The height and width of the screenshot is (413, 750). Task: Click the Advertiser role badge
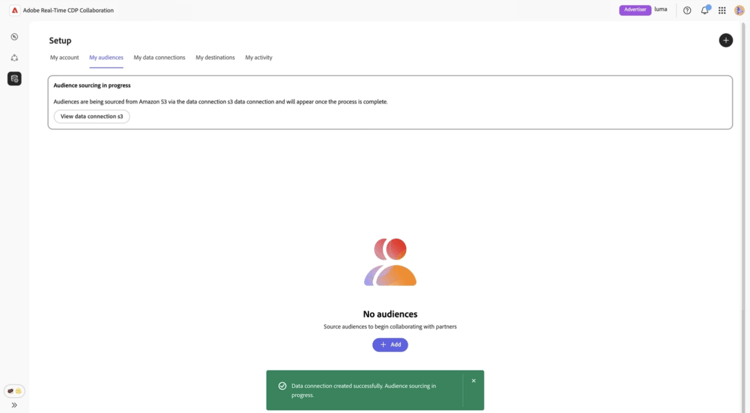635,10
